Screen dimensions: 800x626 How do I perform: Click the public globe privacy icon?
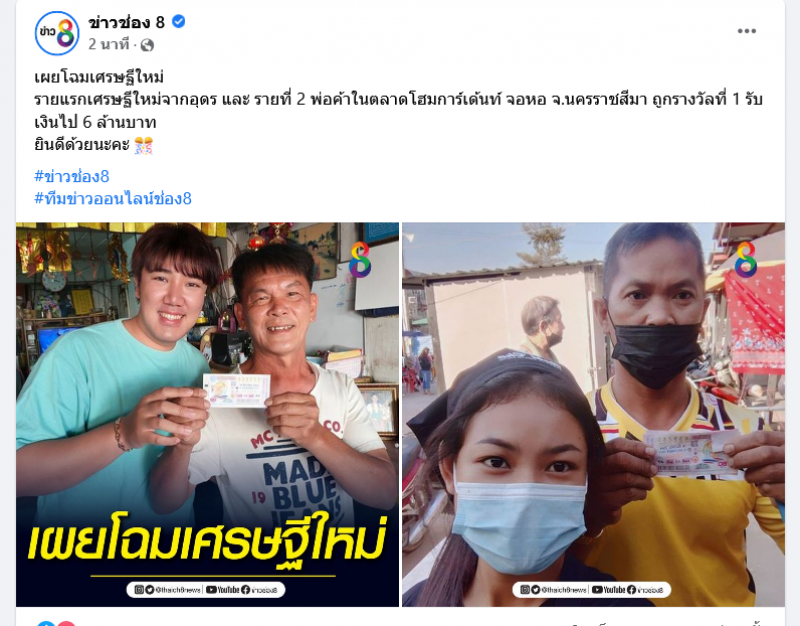pos(147,45)
